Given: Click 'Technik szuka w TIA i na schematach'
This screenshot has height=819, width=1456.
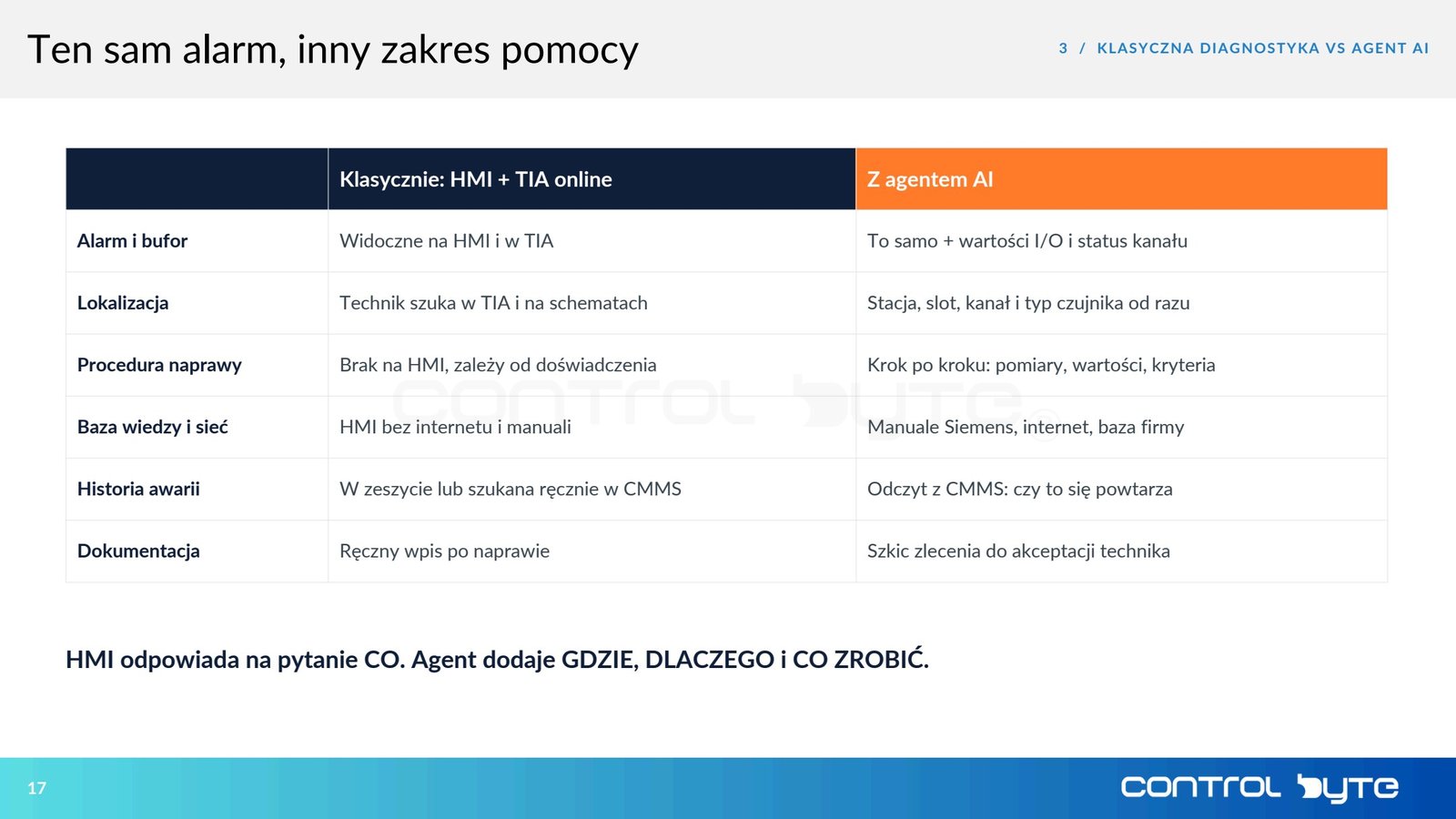Looking at the screenshot, I should point(493,303).
